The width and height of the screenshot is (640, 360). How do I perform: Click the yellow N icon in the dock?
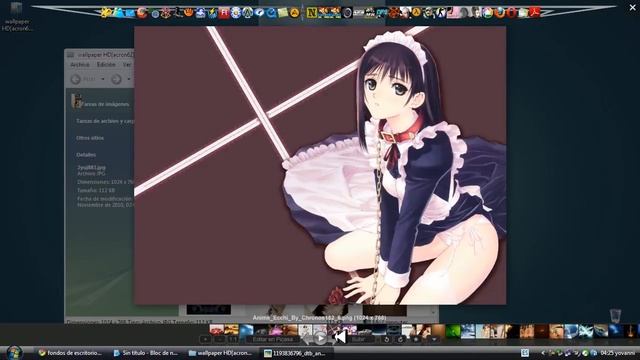click(311, 13)
